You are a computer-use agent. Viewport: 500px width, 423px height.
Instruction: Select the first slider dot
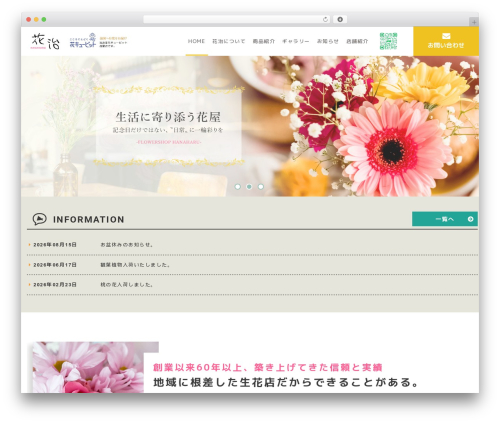click(x=238, y=187)
